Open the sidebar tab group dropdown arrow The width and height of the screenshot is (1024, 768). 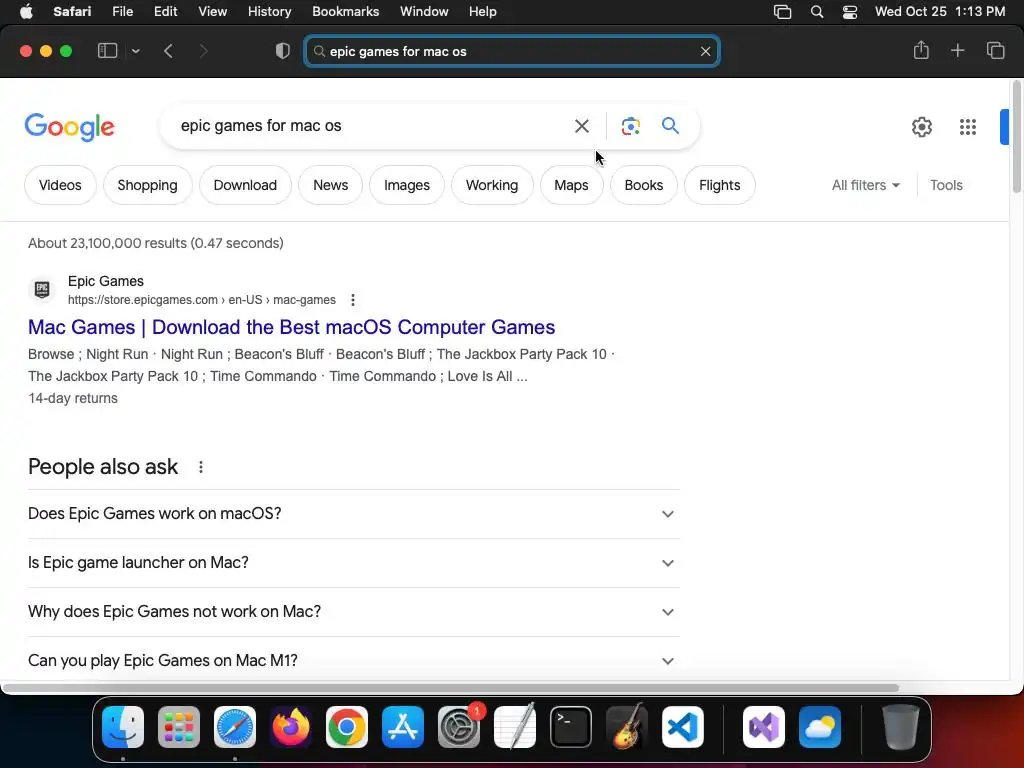[x=135, y=51]
